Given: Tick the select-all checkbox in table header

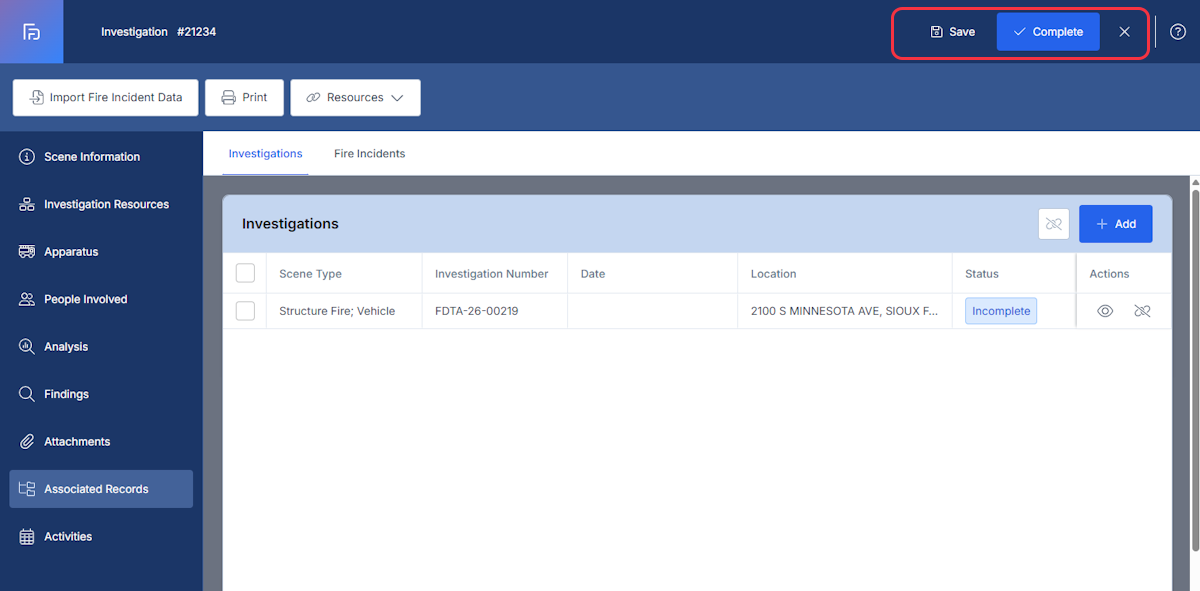Looking at the screenshot, I should pyautogui.click(x=245, y=273).
